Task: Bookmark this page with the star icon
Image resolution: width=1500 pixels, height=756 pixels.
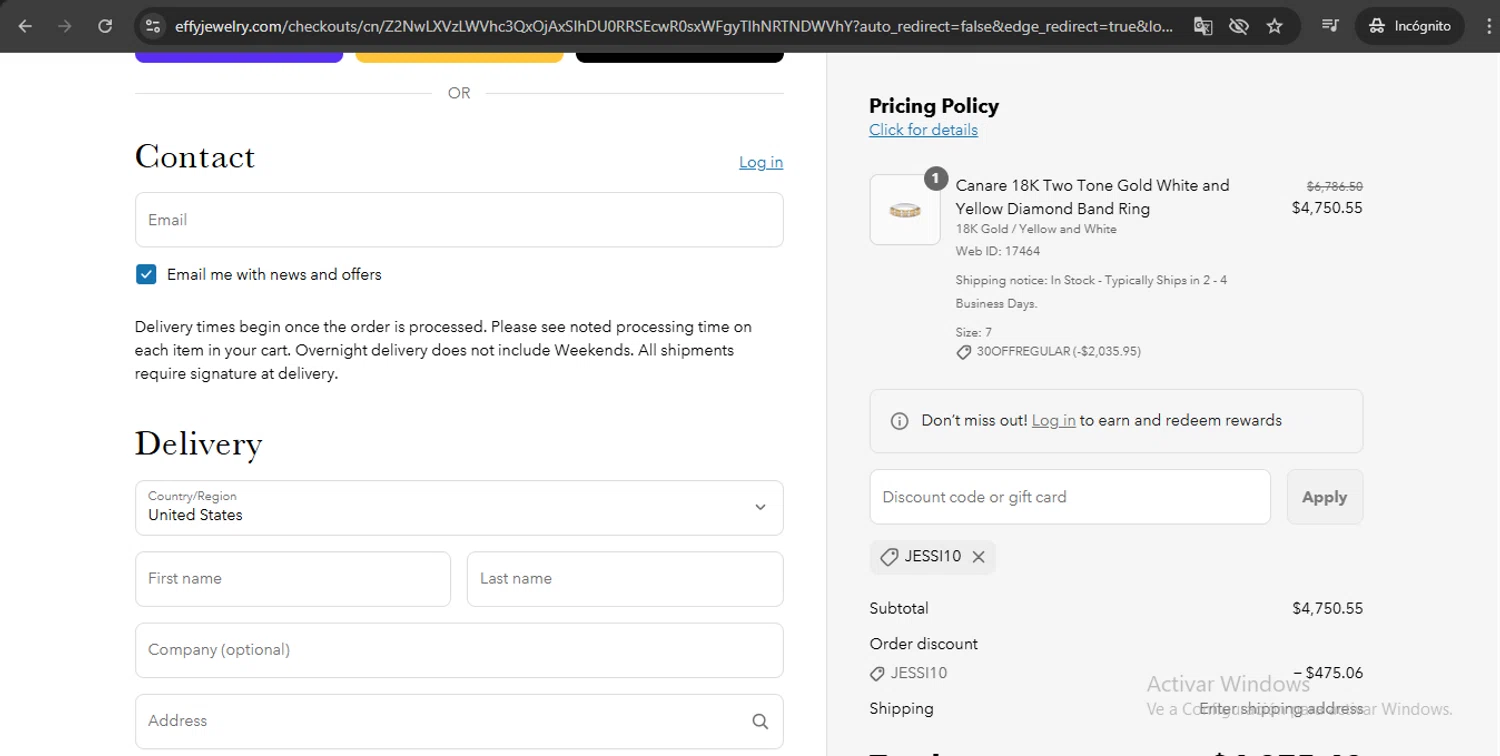Action: pos(1274,26)
